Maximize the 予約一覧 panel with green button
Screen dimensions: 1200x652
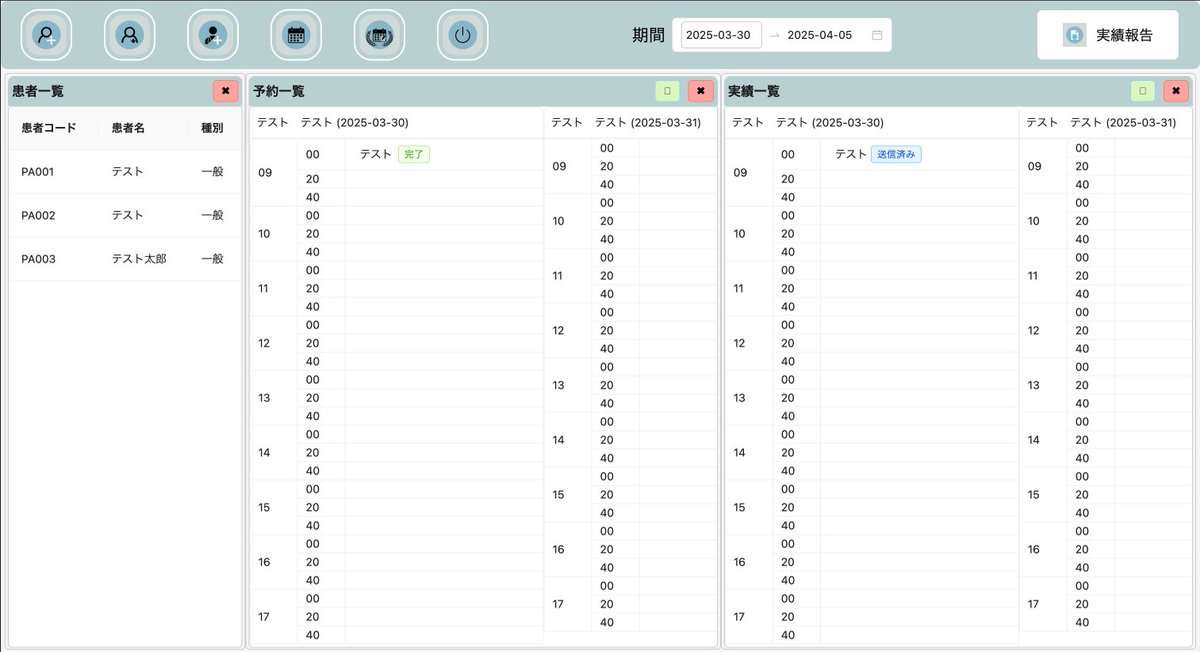coord(667,91)
